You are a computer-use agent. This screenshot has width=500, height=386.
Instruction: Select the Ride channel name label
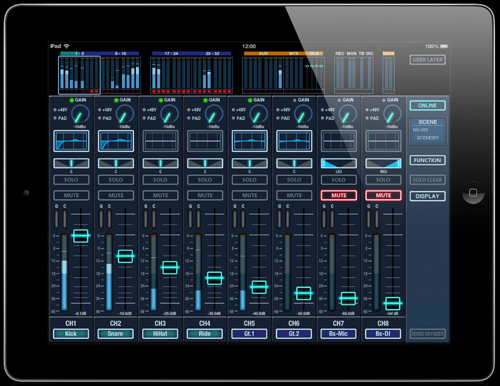pyautogui.click(x=205, y=334)
